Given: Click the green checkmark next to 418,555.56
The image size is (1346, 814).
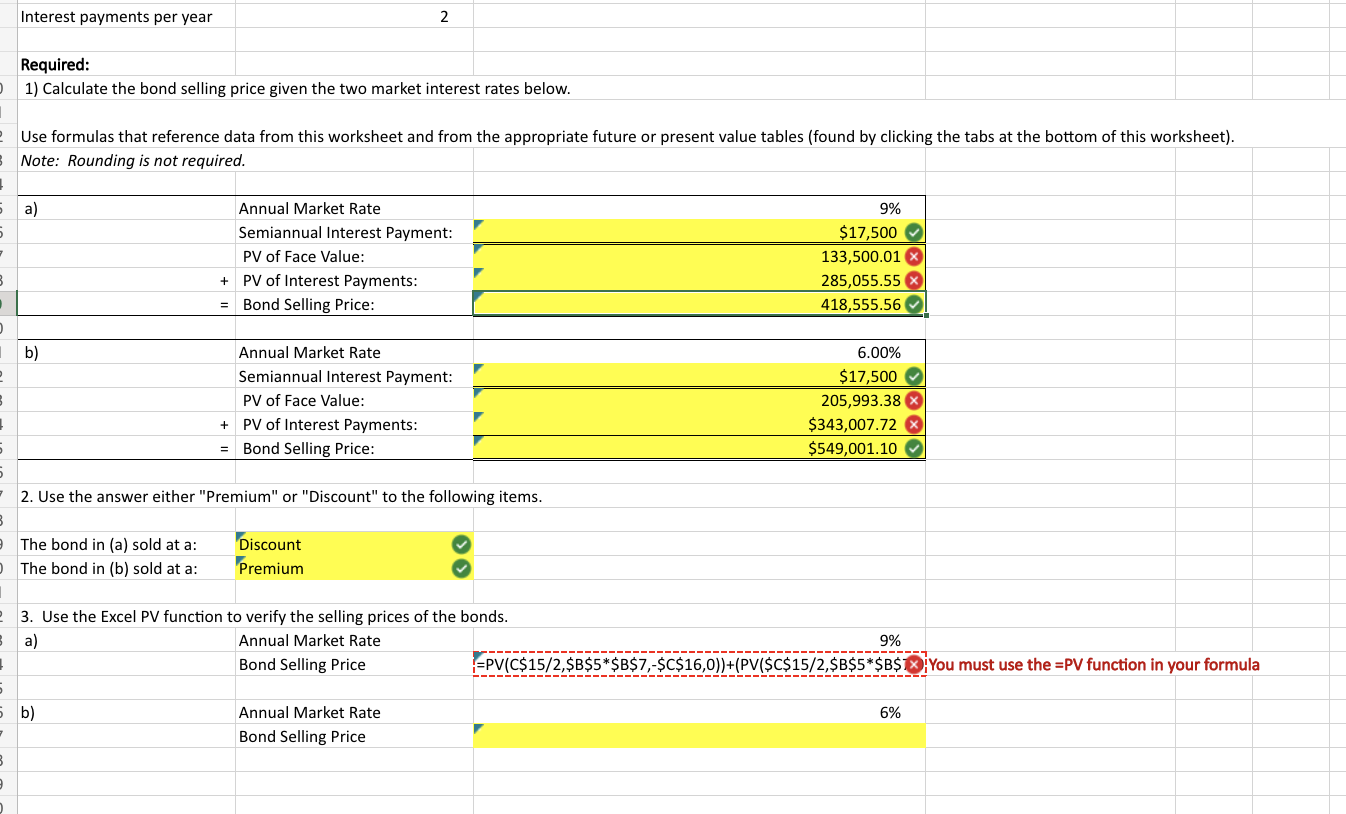Looking at the screenshot, I should (x=912, y=304).
